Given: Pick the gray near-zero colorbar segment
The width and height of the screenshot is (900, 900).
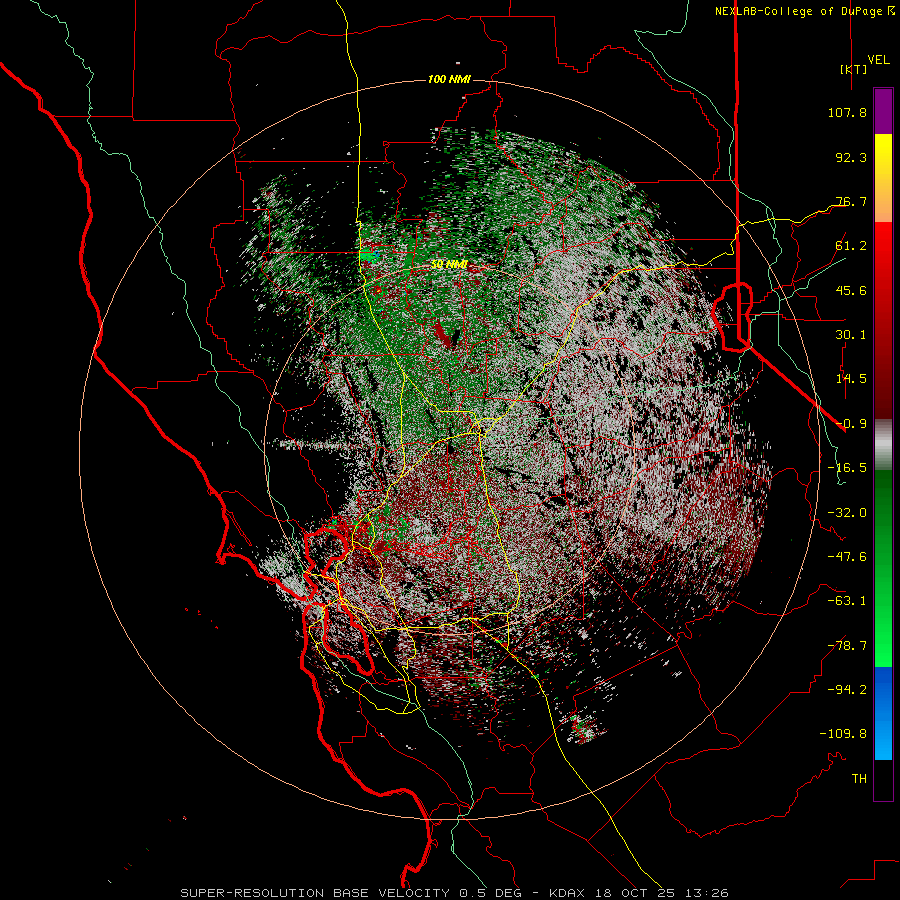Looking at the screenshot, I should point(883,445).
